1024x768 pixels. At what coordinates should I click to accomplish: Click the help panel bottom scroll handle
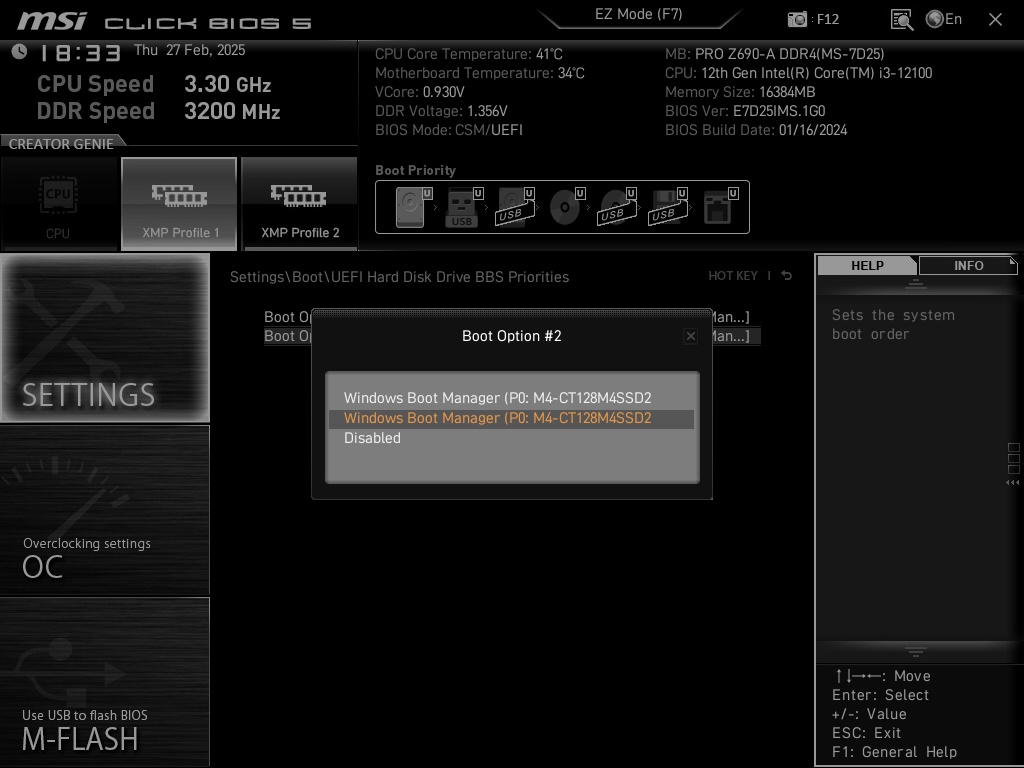(x=916, y=652)
